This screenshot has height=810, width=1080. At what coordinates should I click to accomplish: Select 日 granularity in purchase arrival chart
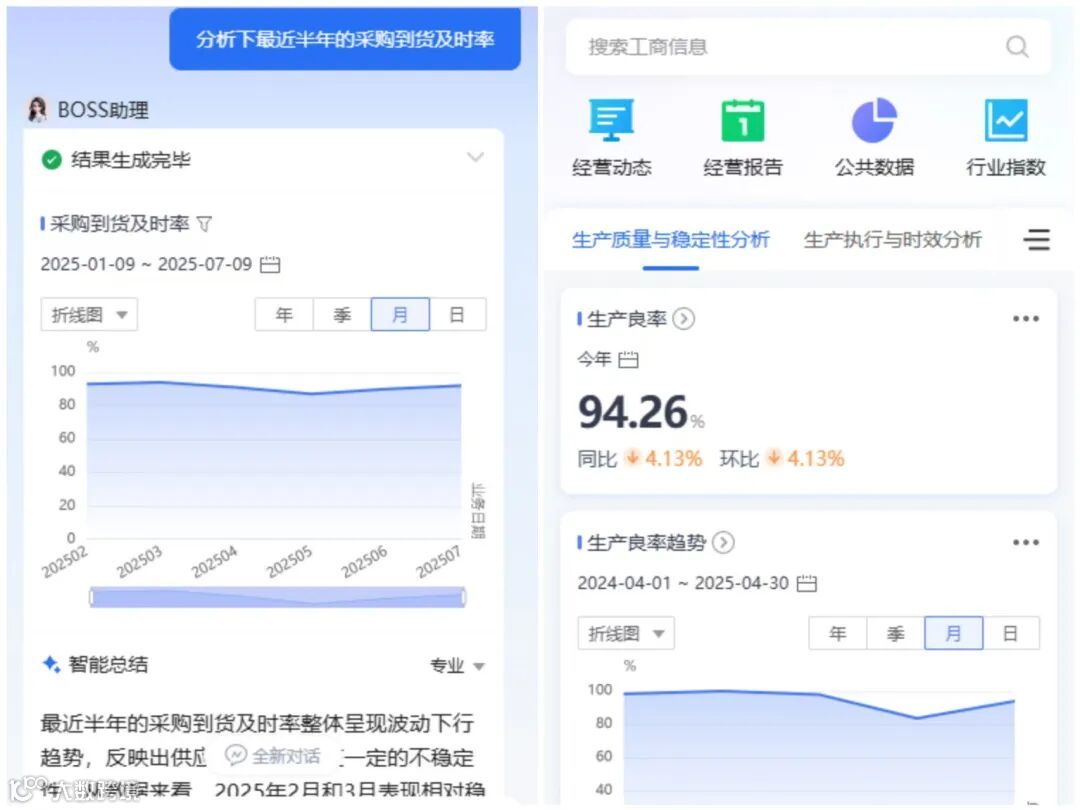pos(457,315)
